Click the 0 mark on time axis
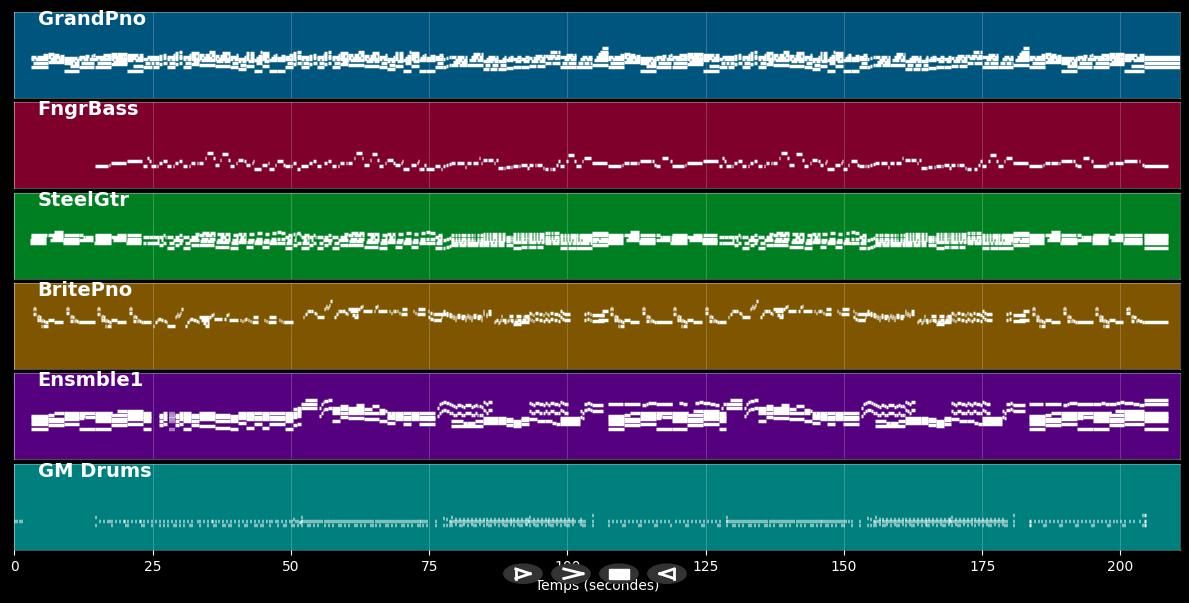The width and height of the screenshot is (1189, 603). point(14,566)
